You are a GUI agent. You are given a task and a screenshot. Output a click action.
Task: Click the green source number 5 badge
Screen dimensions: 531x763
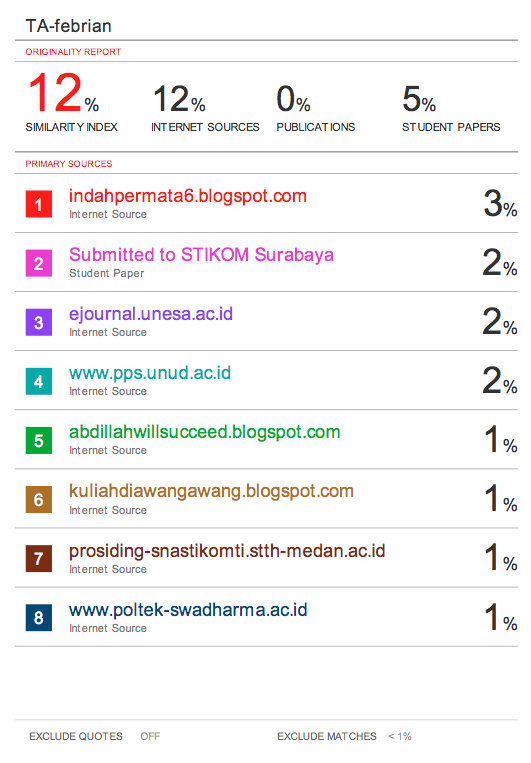[x=38, y=440]
